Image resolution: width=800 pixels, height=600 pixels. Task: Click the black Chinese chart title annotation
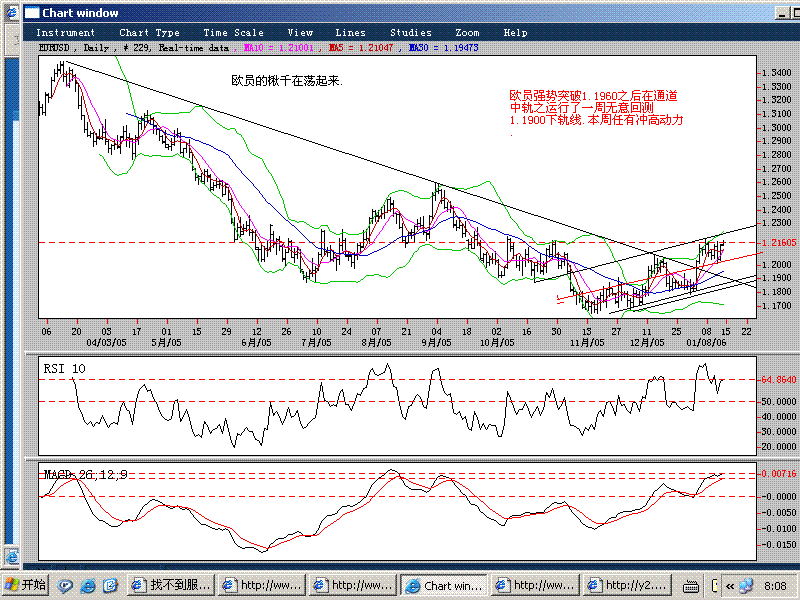click(287, 81)
